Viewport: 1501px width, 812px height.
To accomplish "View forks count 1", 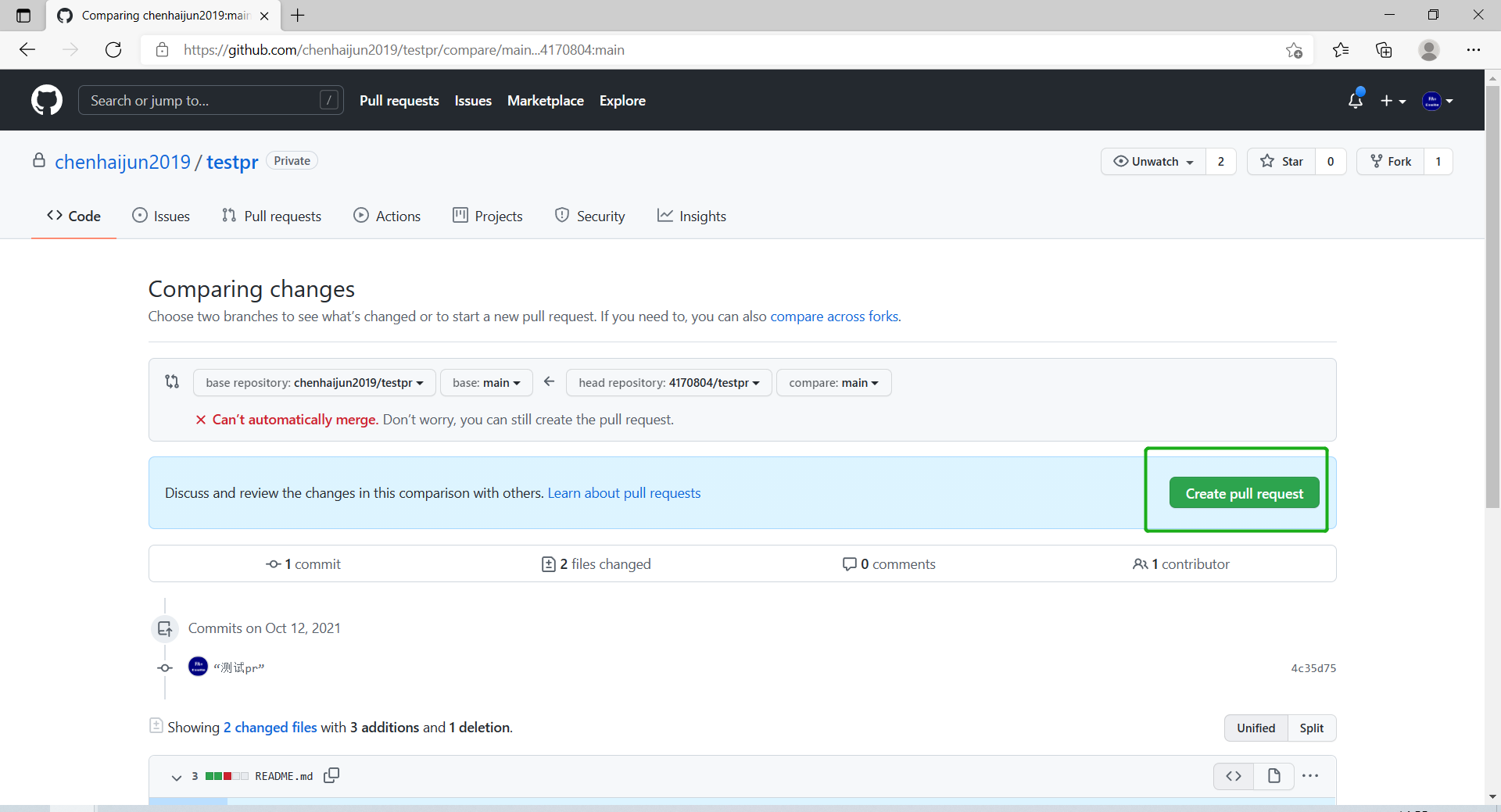I will pyautogui.click(x=1438, y=162).
